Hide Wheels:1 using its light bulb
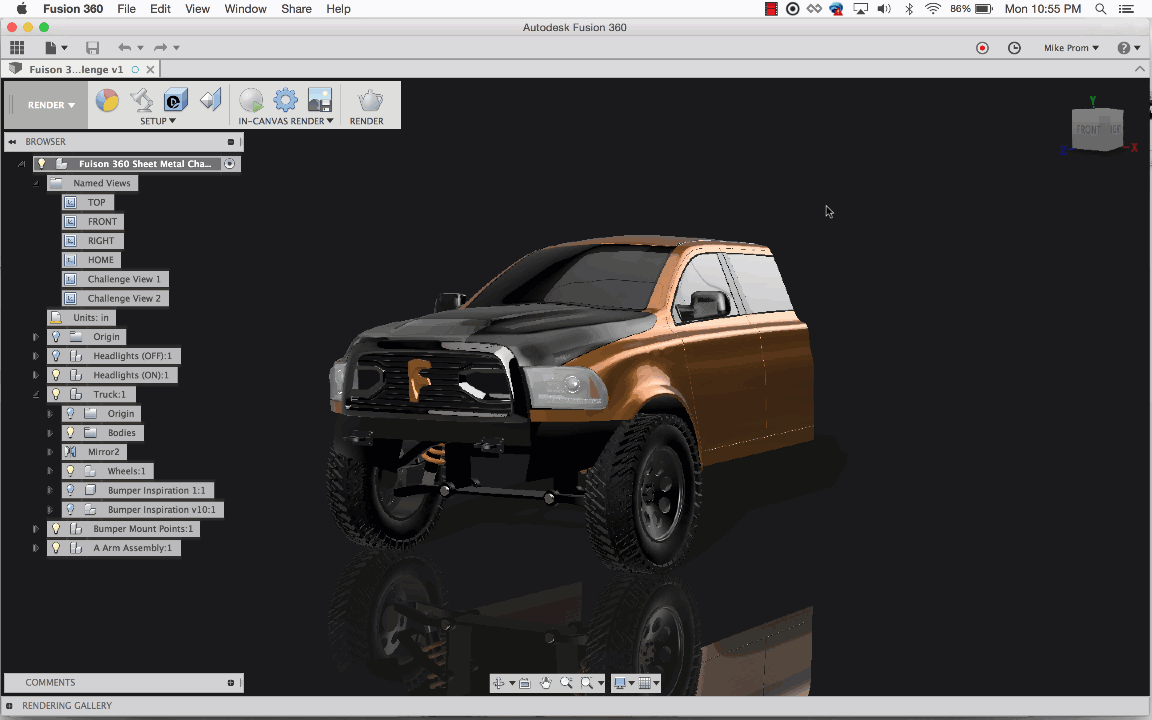 [x=70, y=471]
